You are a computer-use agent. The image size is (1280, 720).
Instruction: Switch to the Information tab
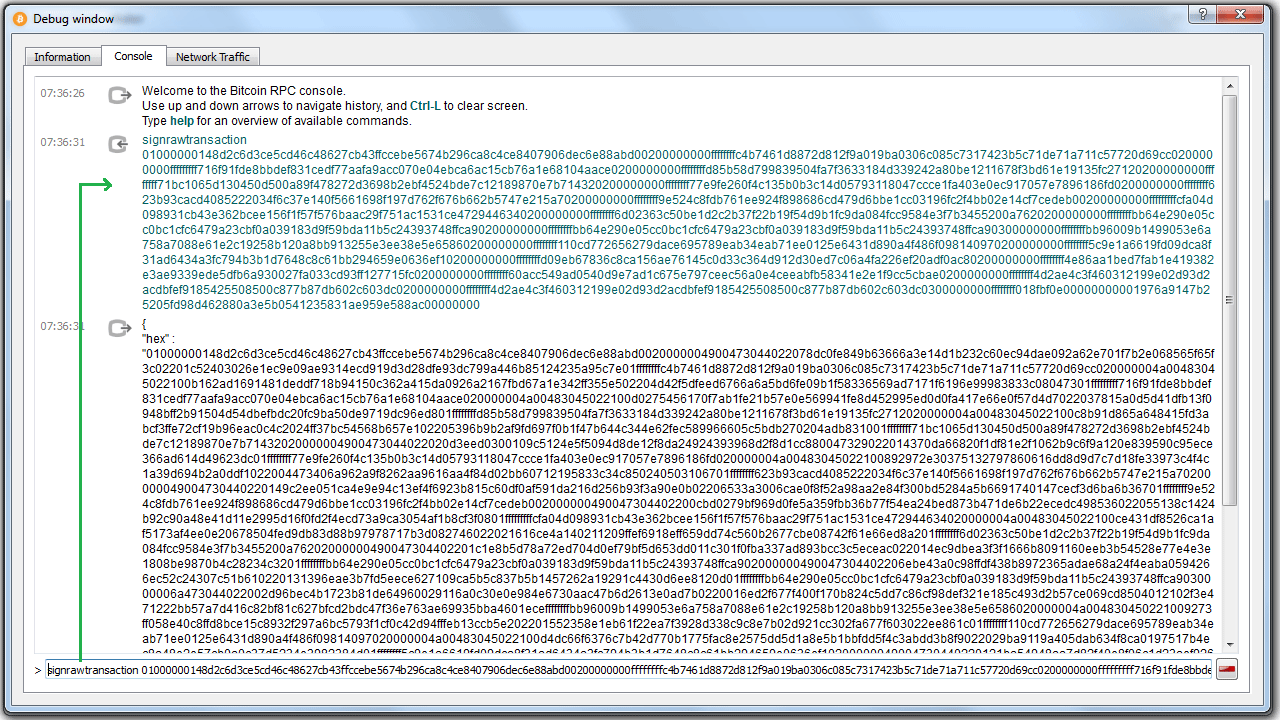(62, 57)
